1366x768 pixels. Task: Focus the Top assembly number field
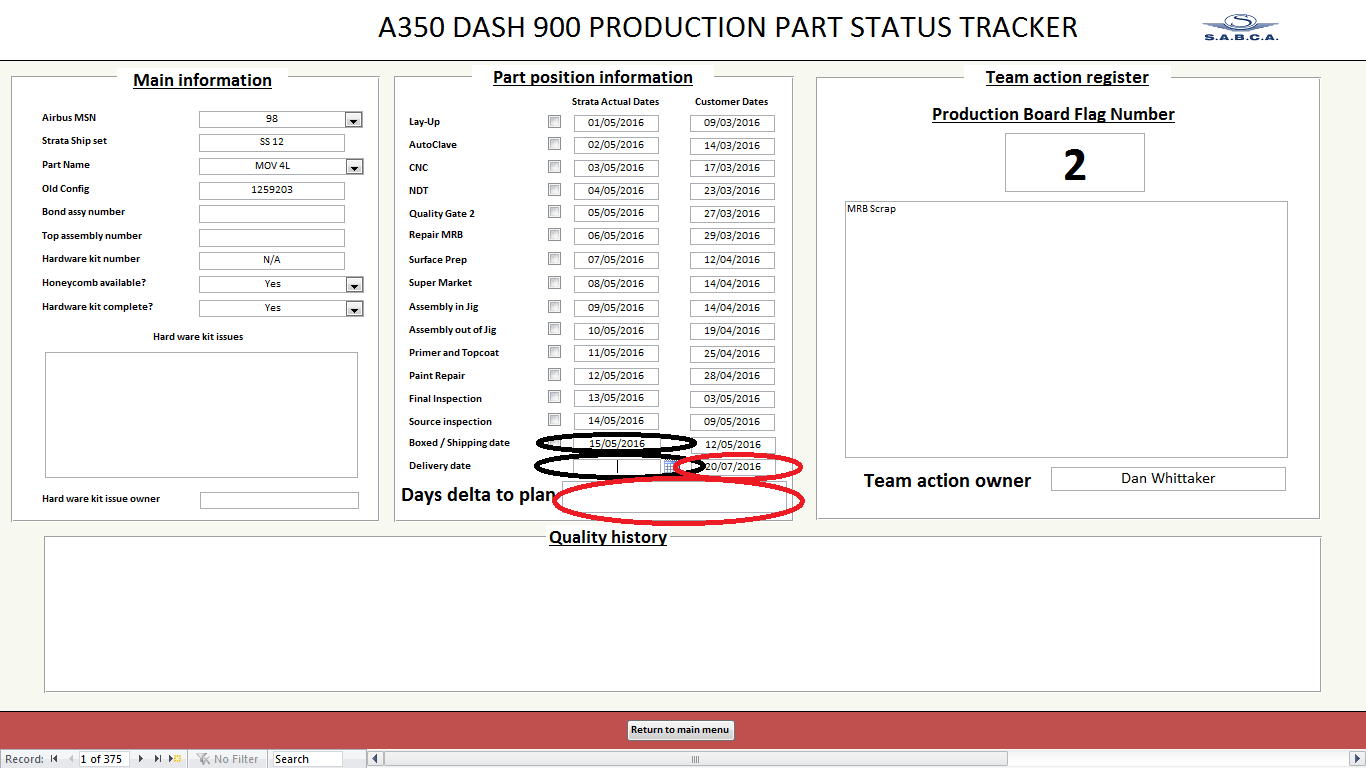click(x=272, y=237)
